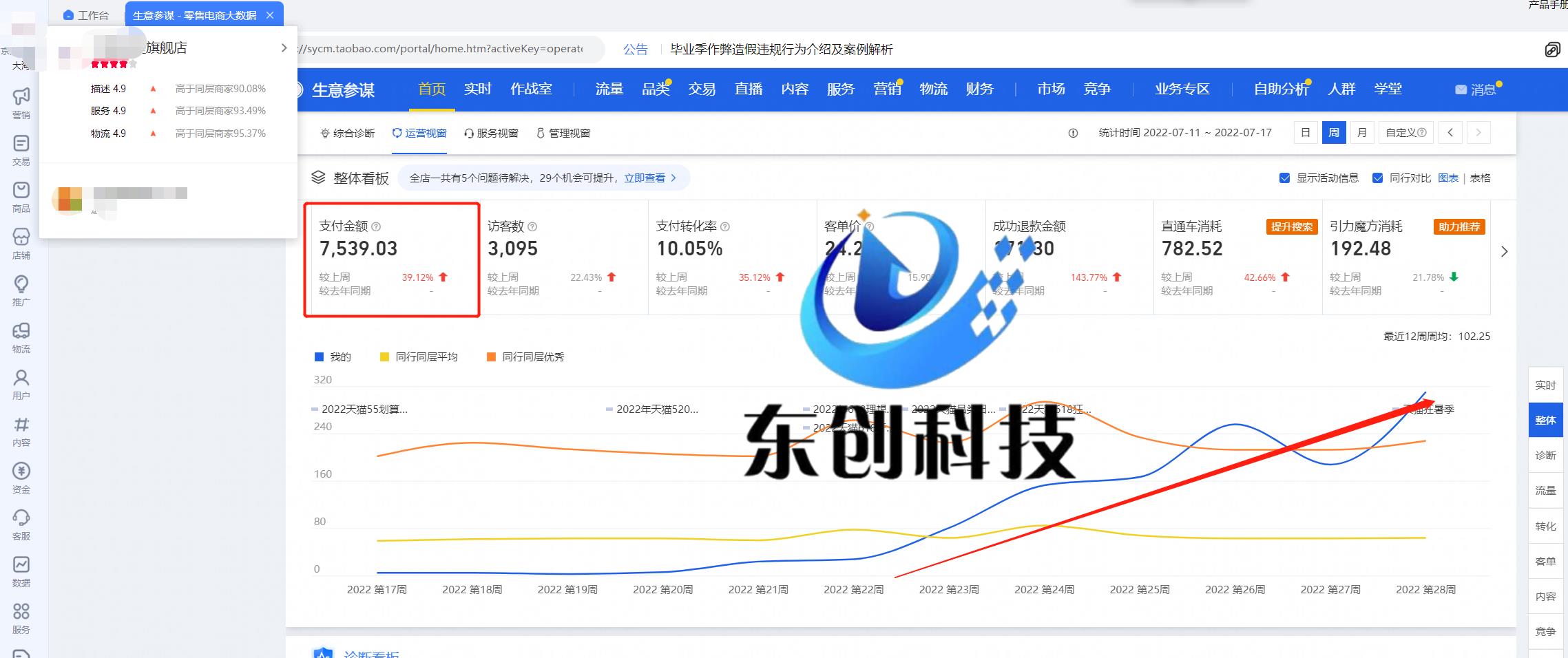The height and width of the screenshot is (658, 1568).
Task: Click the 消息 mail icon
Action: coord(1461,89)
